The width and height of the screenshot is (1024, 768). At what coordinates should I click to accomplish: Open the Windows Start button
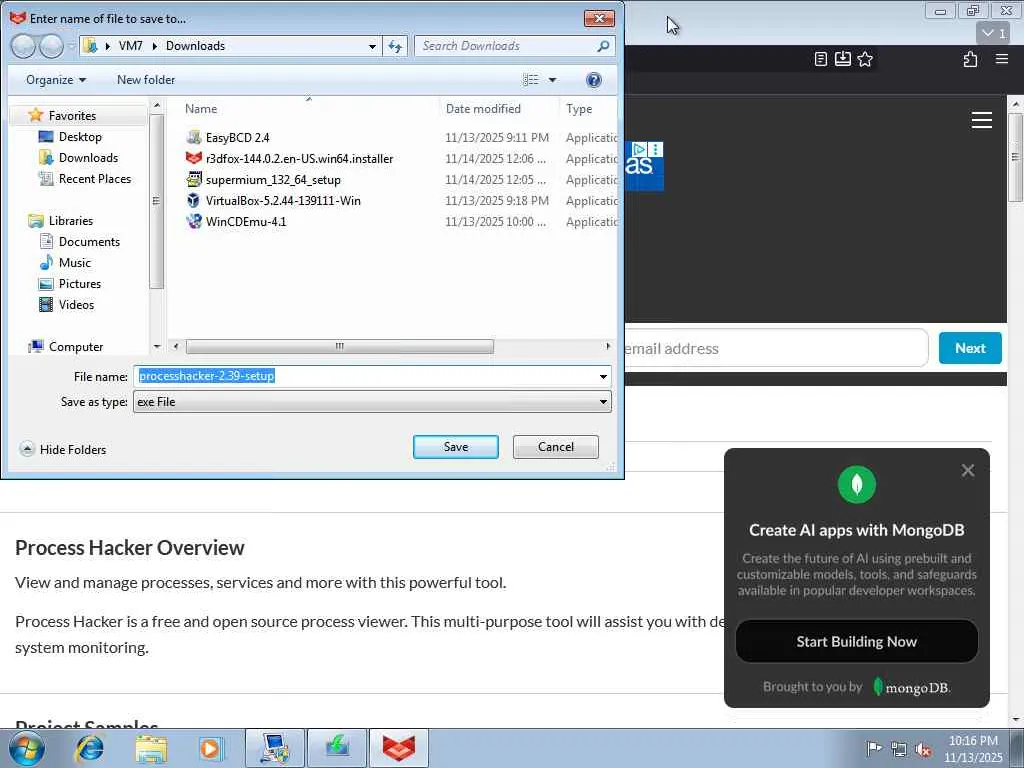[27, 748]
